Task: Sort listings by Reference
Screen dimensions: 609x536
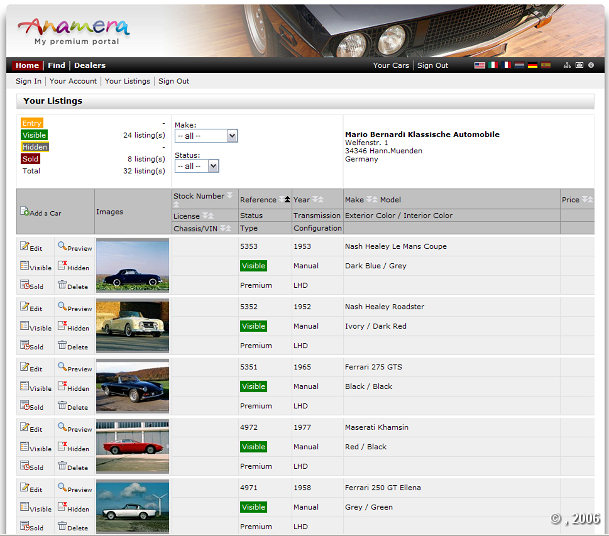Action: (x=284, y=199)
